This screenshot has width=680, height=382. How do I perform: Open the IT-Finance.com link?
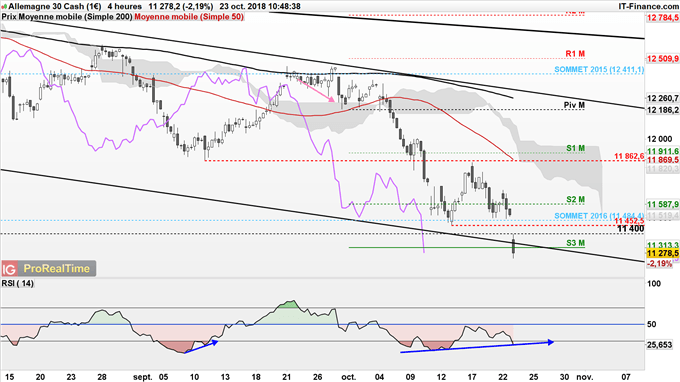[648, 7]
